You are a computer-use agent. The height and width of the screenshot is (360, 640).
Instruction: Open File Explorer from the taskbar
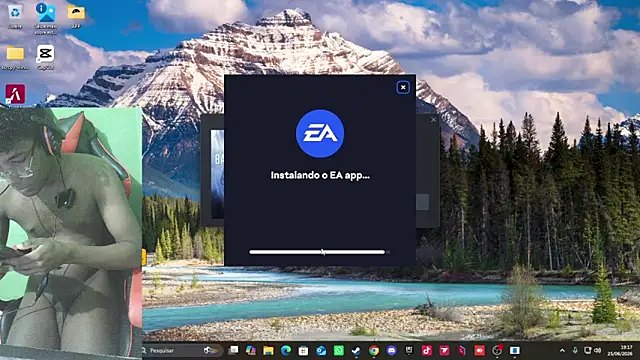point(268,350)
